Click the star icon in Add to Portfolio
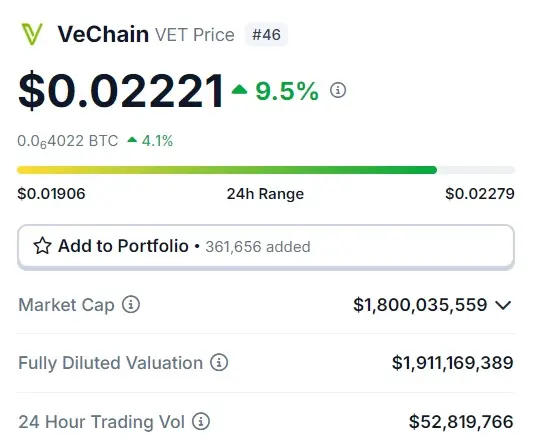This screenshot has width=540, height=448. [42, 246]
